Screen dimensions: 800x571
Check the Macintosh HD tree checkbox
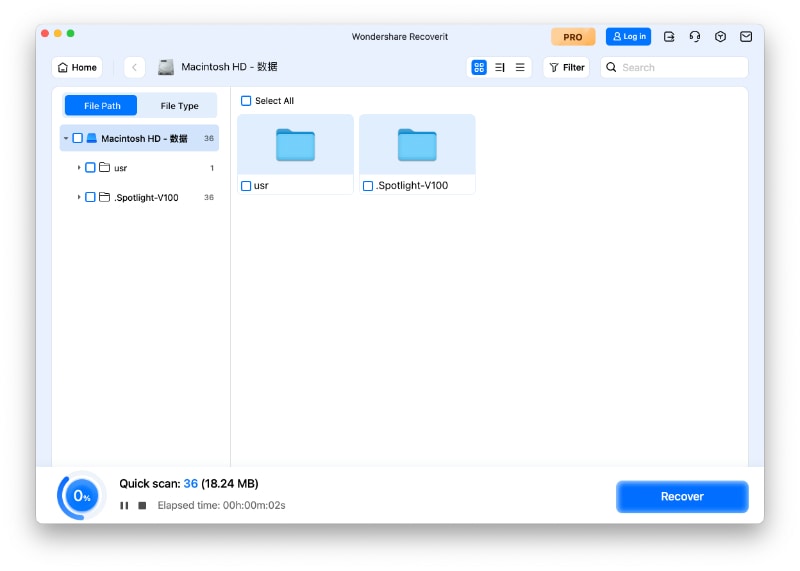click(x=78, y=138)
